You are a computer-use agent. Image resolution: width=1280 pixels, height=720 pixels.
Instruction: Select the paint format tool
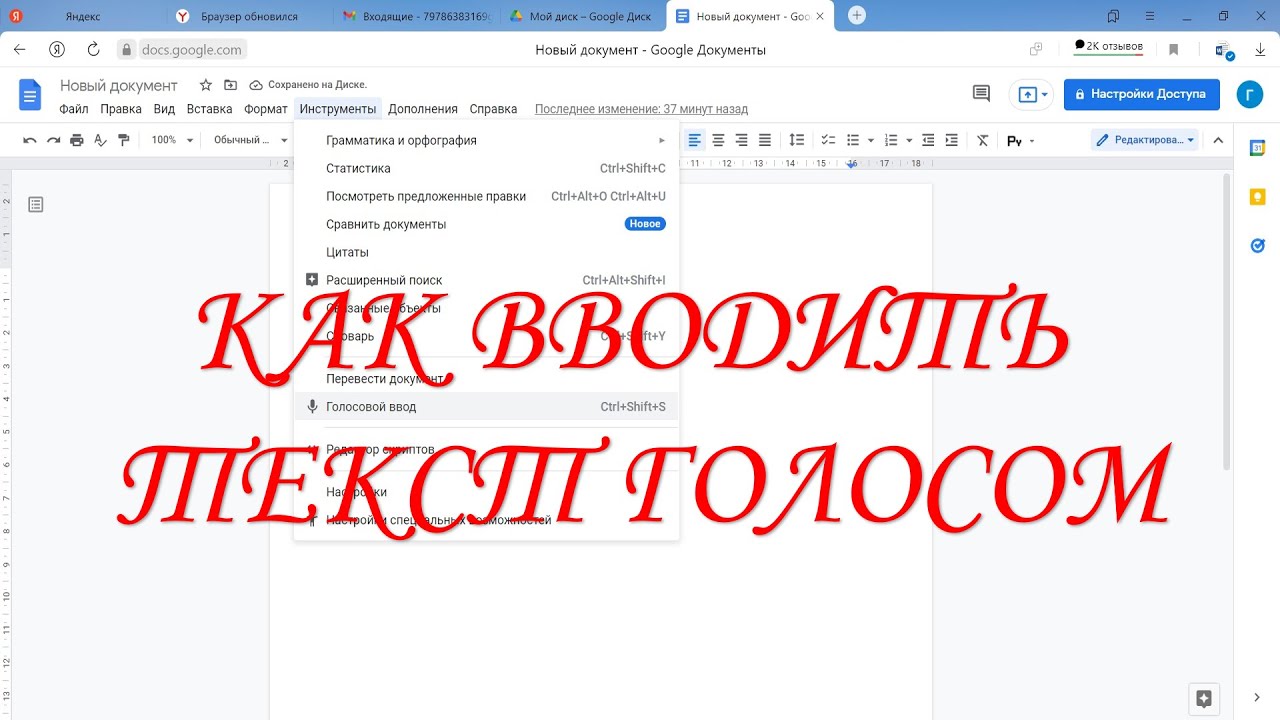[x=124, y=140]
